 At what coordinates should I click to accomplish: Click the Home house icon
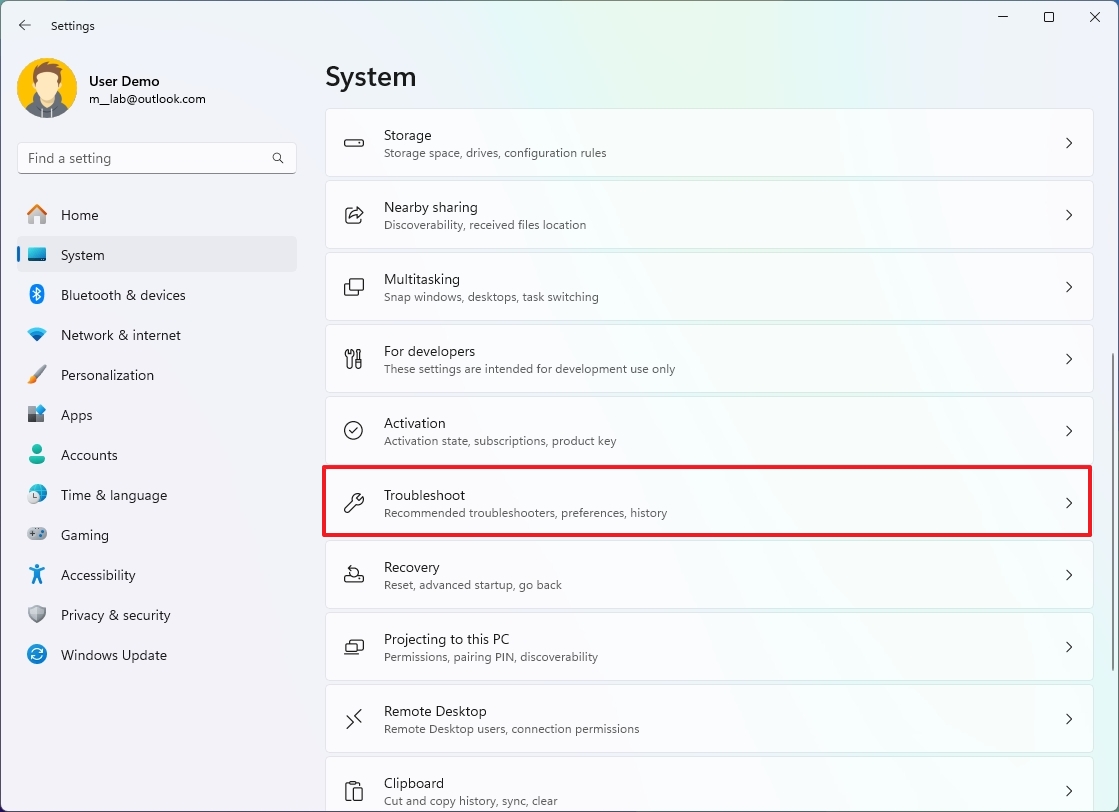(x=37, y=215)
